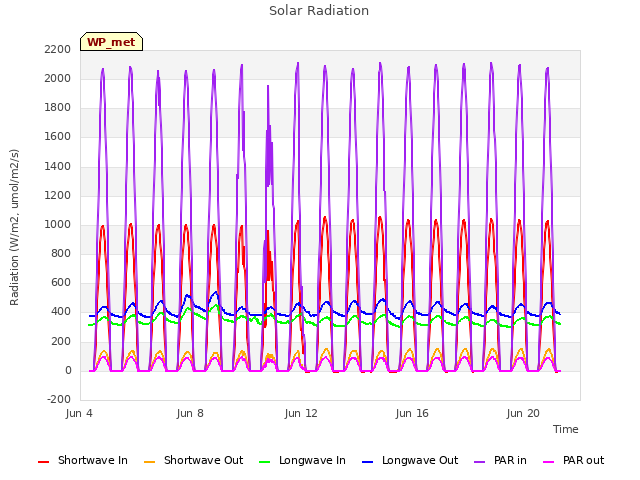Screen dimensions: 640x480
Task: Click the 1400 y-axis tick label
Action: [x=58, y=167]
